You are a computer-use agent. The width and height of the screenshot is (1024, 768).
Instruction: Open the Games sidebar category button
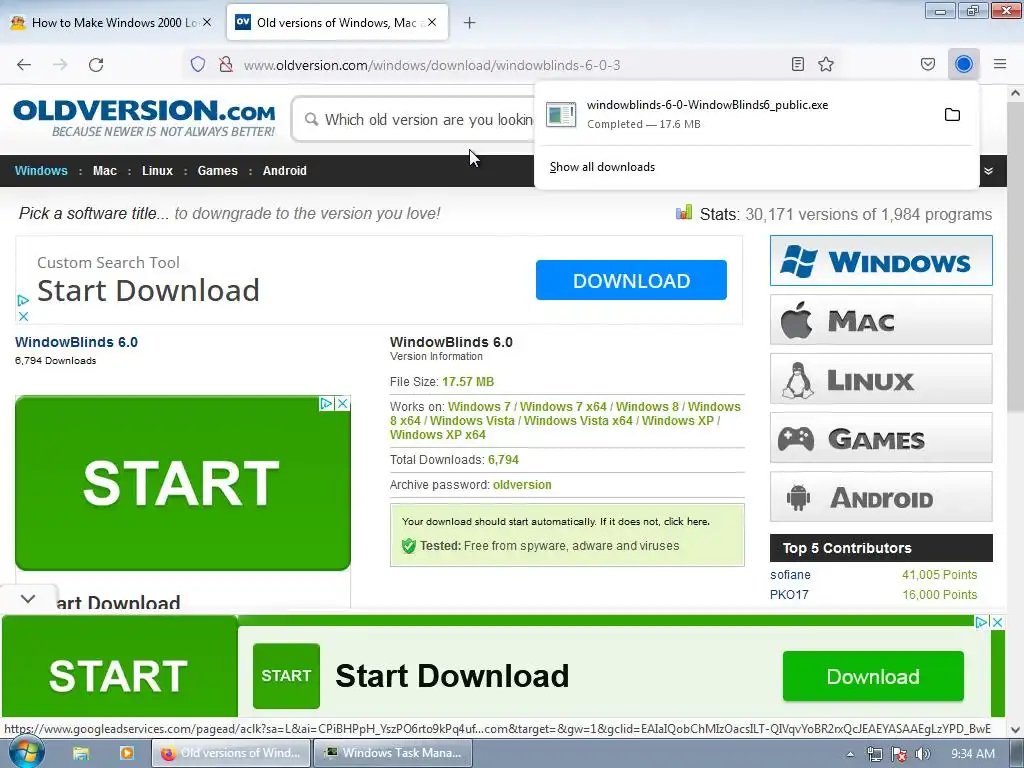click(881, 438)
